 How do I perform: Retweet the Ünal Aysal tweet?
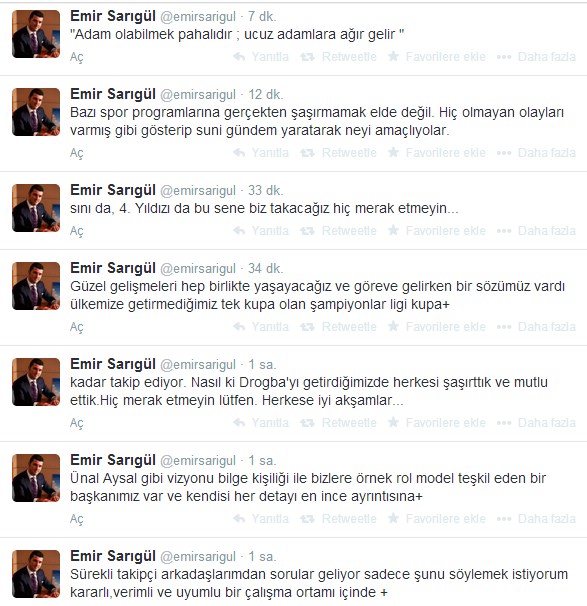(x=338, y=518)
